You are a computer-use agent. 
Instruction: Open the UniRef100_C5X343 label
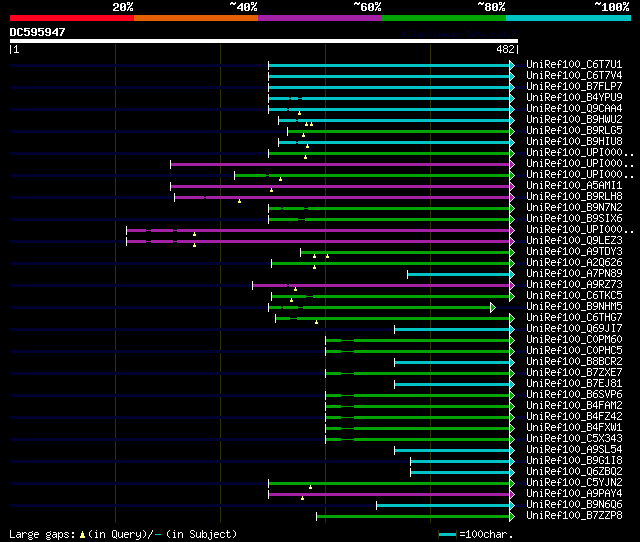(x=574, y=439)
